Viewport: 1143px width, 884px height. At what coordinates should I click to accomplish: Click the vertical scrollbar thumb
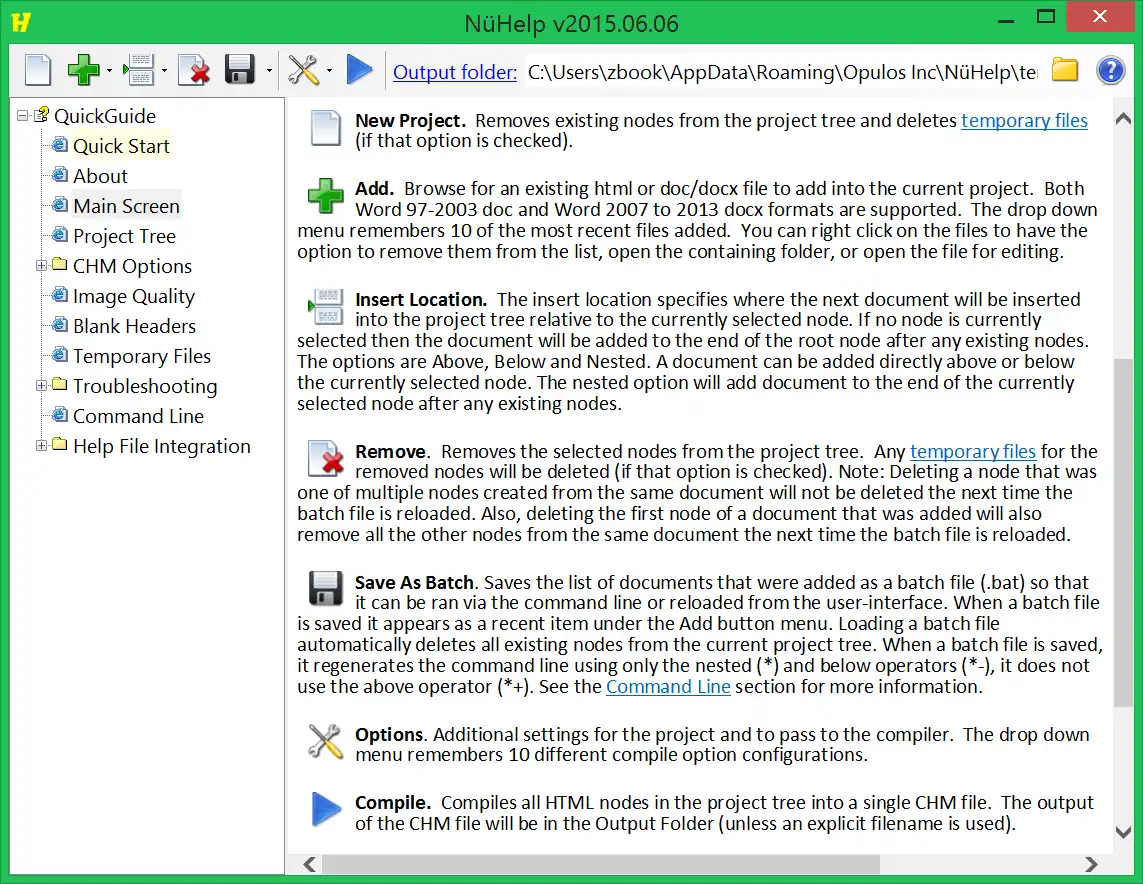(x=1123, y=533)
